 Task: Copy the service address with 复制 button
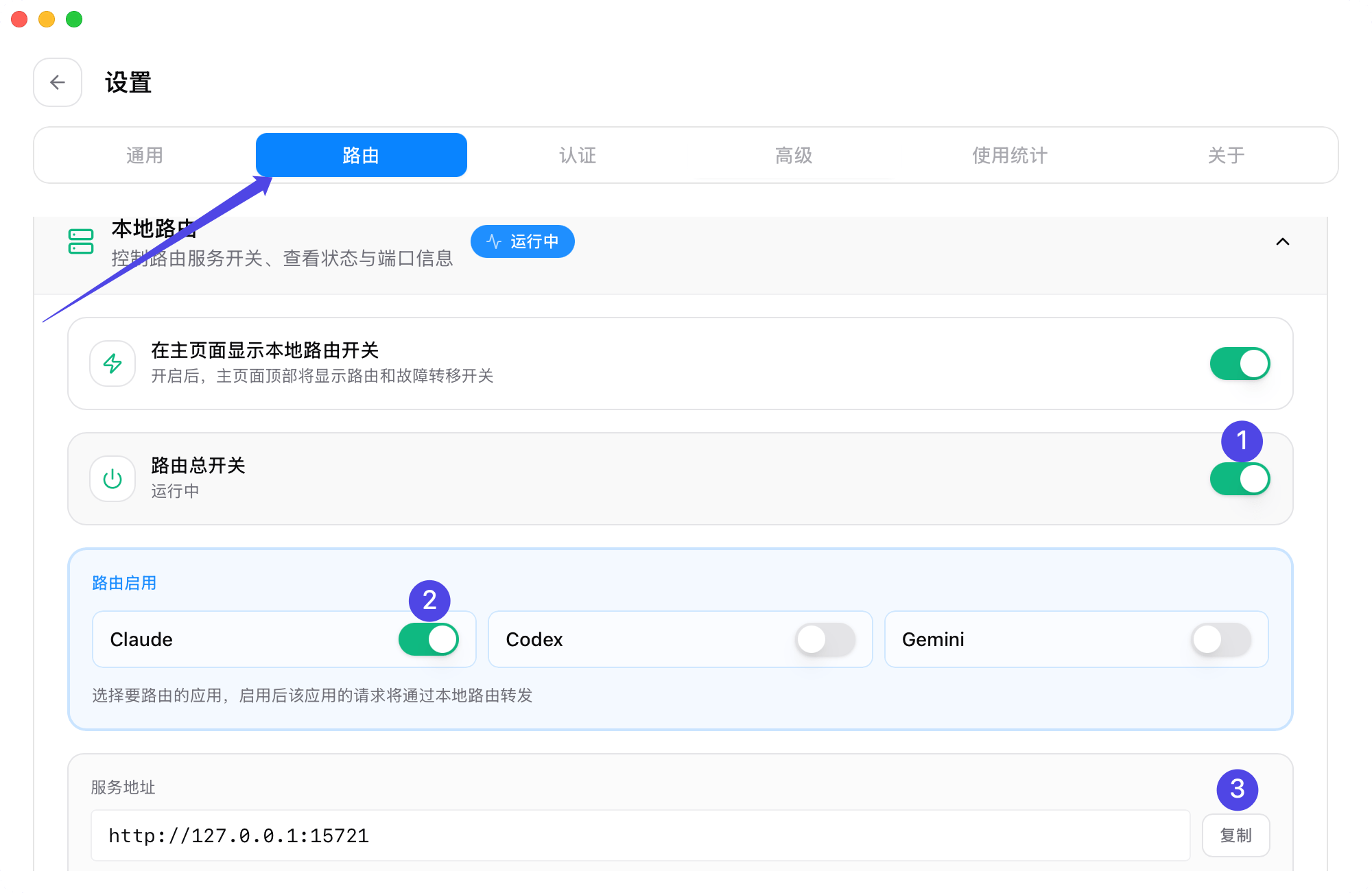tap(1236, 835)
